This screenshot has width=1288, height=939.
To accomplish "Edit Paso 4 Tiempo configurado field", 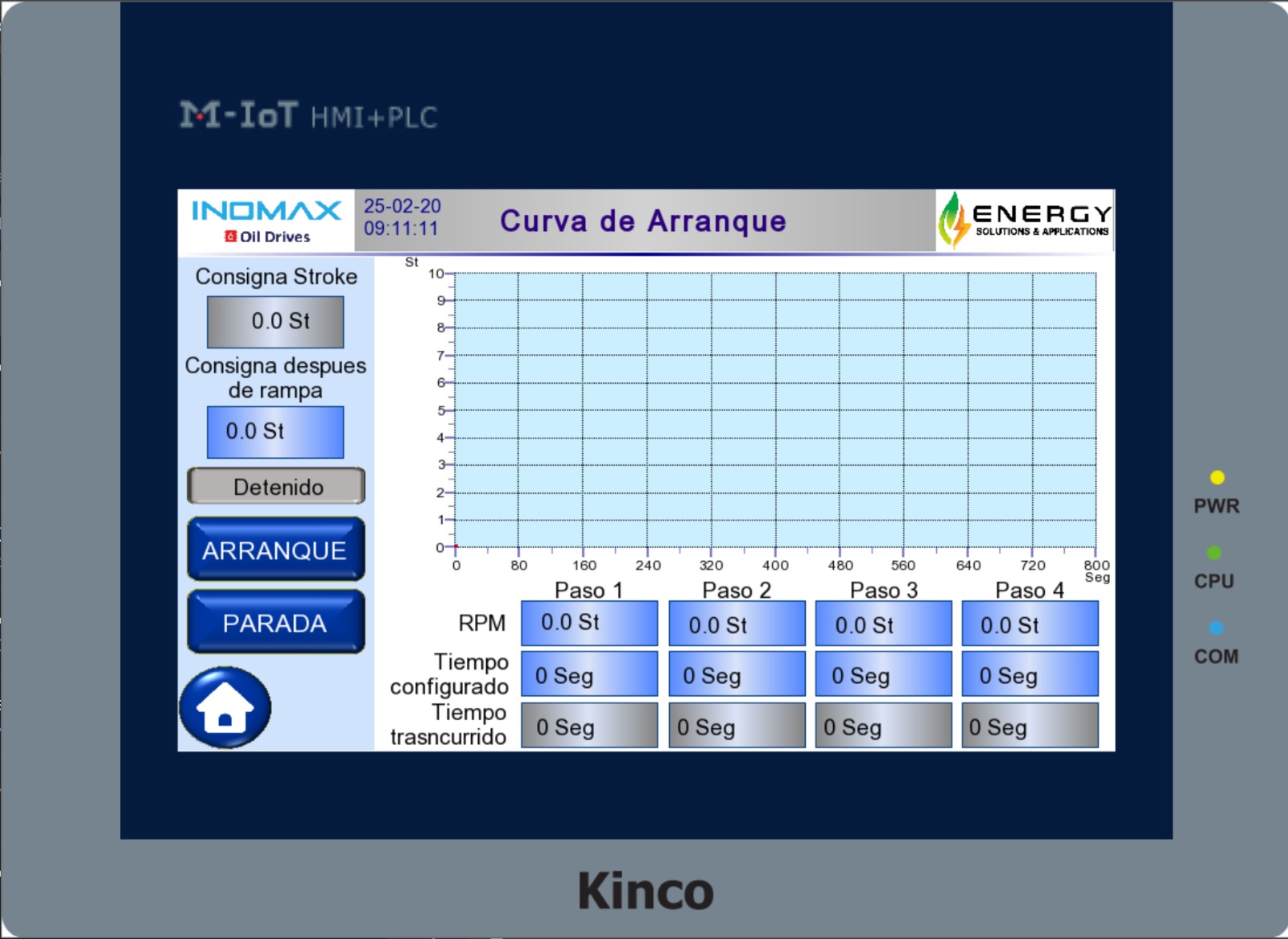I will (1030, 674).
